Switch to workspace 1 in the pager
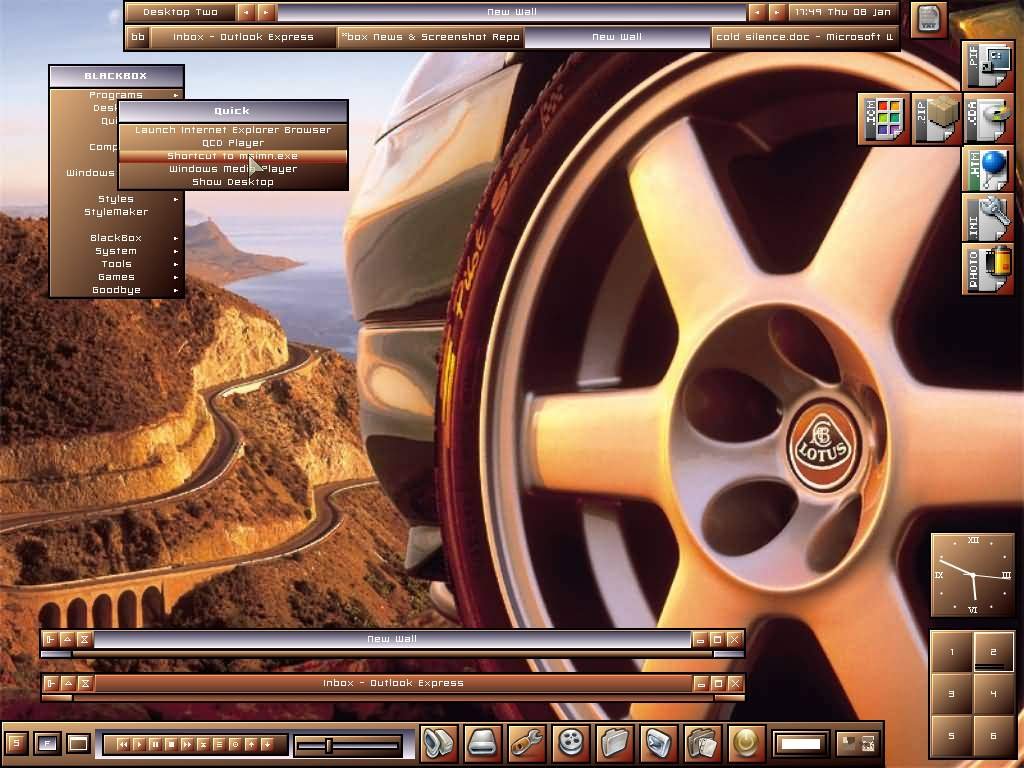Screen dimensions: 1024x768 [x=952, y=652]
